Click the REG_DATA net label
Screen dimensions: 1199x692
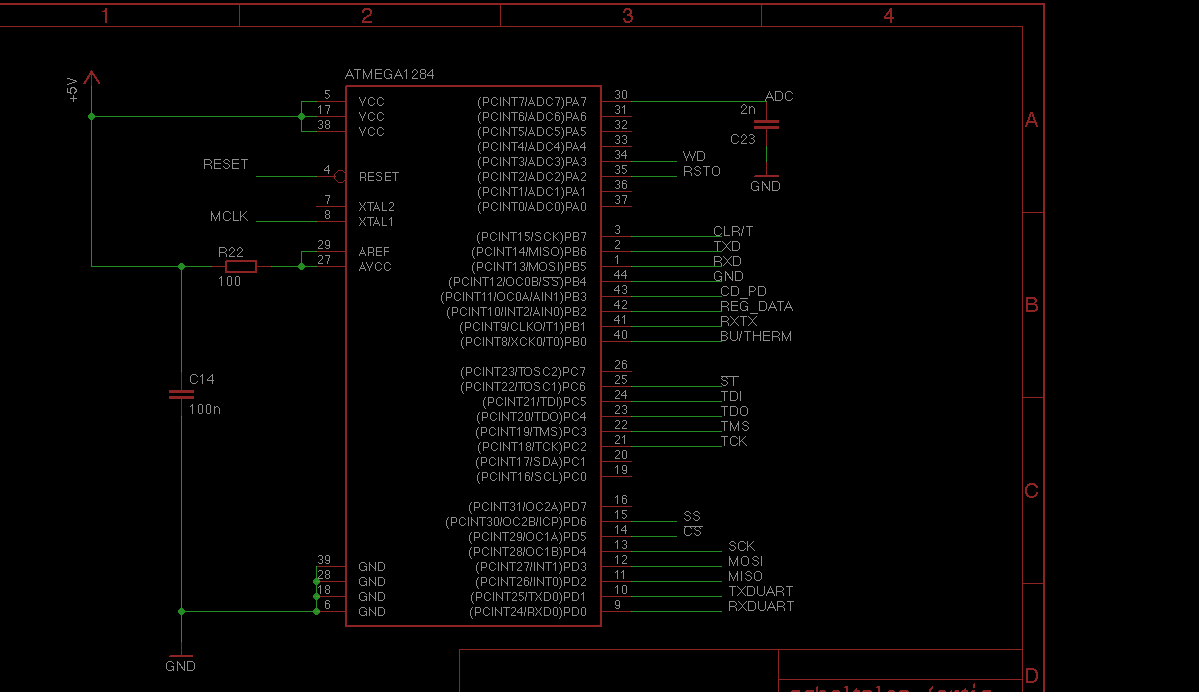click(756, 306)
